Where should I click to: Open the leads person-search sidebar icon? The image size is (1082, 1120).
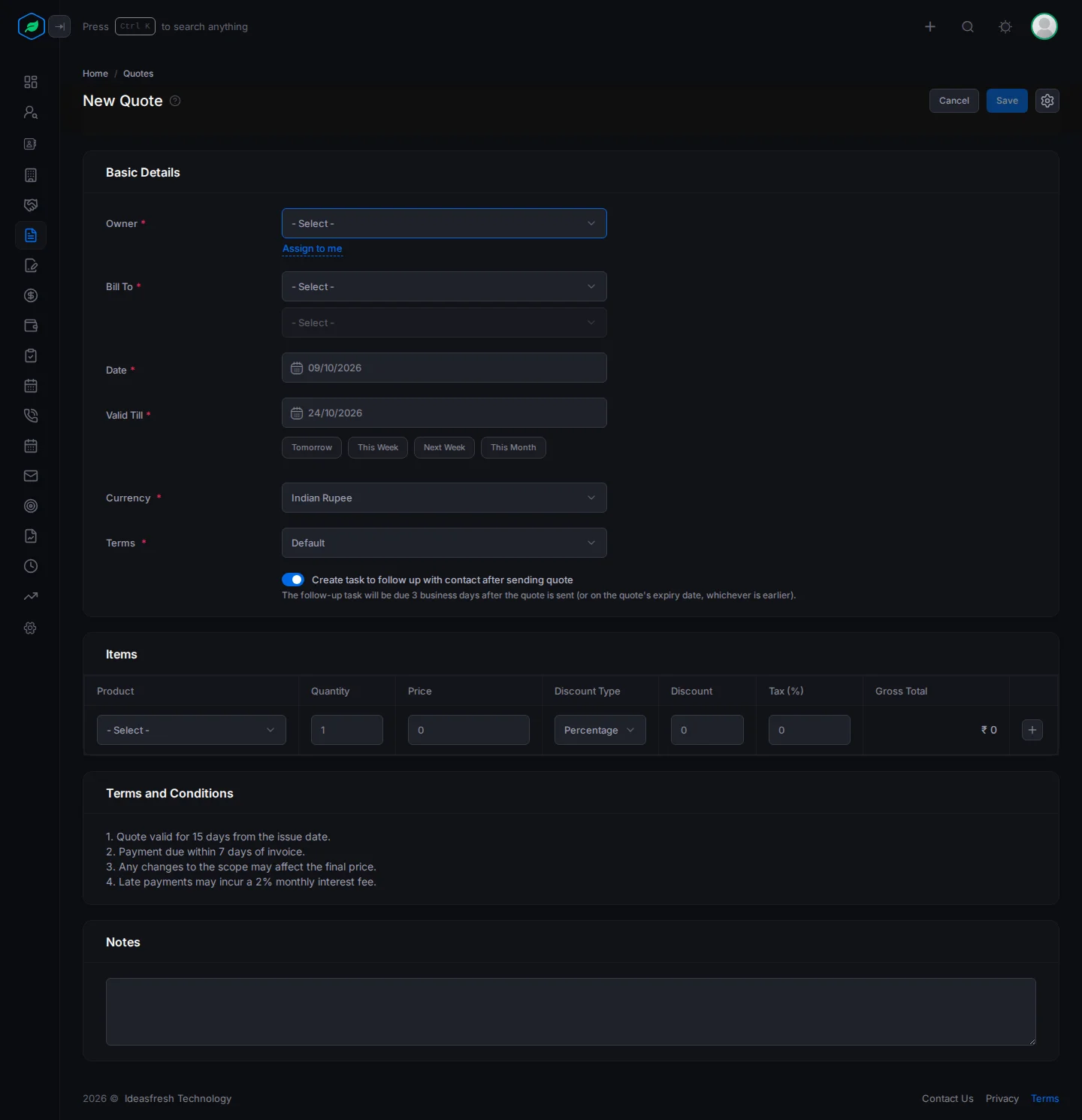pos(31,112)
